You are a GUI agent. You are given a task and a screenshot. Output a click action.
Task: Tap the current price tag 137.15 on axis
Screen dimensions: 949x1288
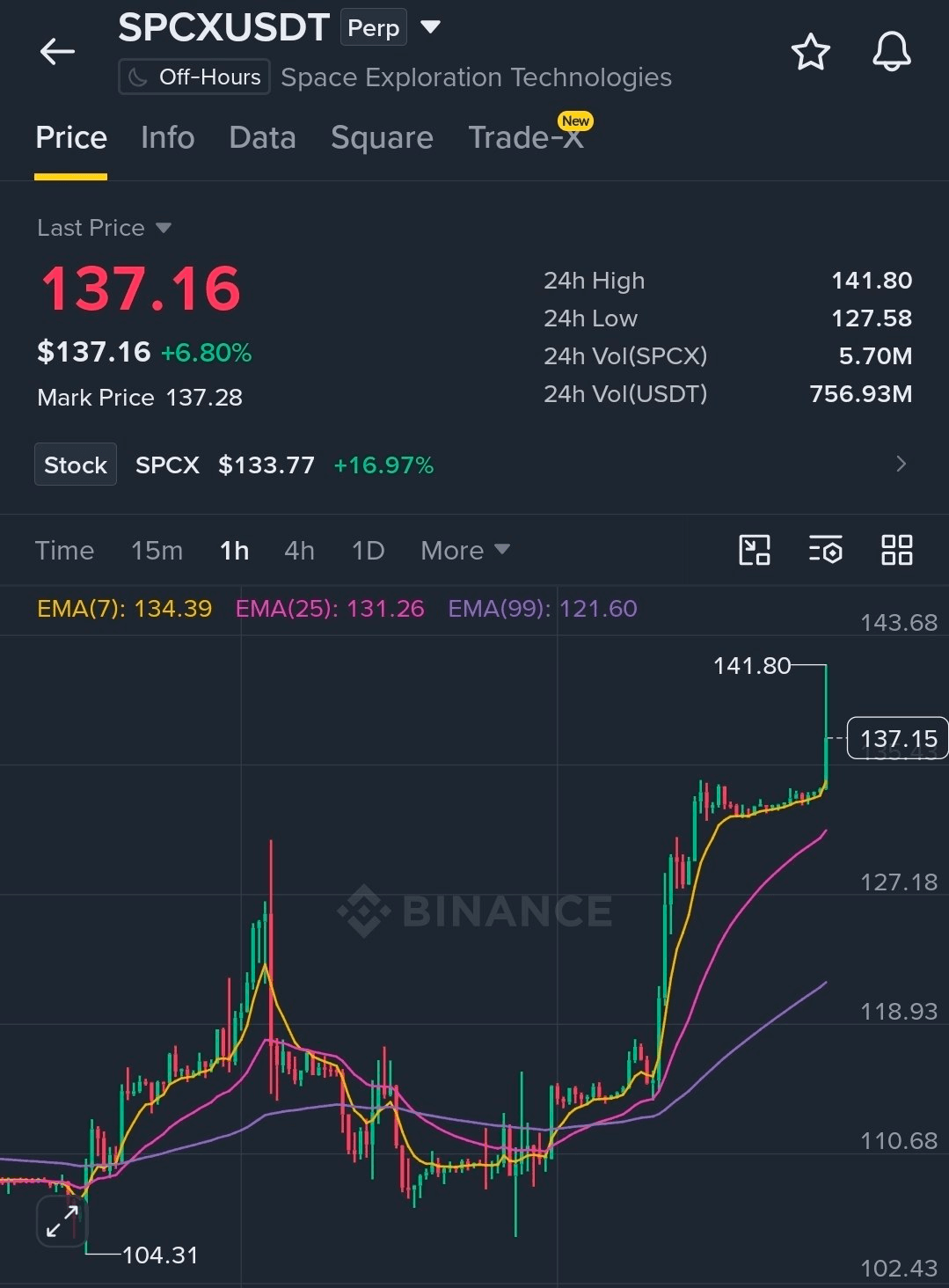click(898, 738)
